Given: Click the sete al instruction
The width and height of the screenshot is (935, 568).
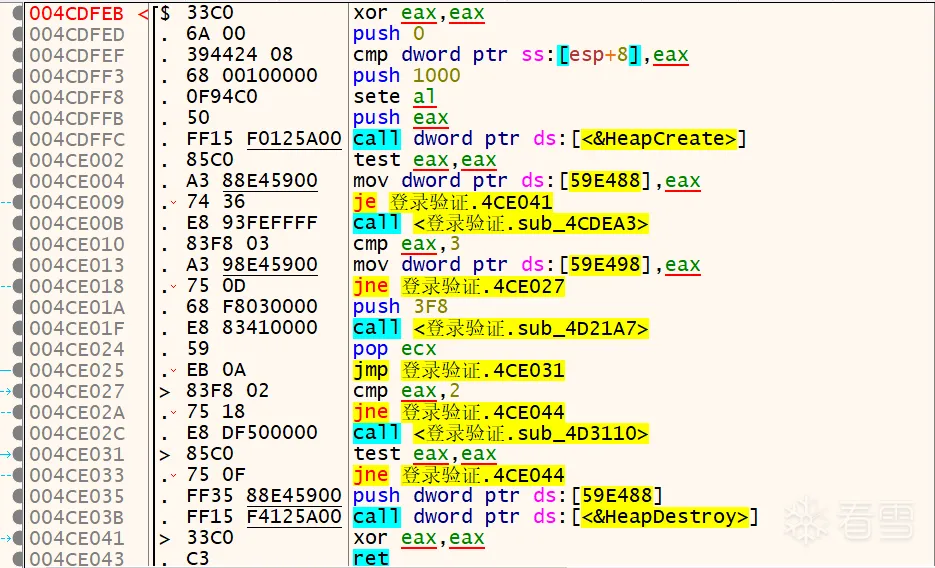Looking at the screenshot, I should pyautogui.click(x=394, y=97).
